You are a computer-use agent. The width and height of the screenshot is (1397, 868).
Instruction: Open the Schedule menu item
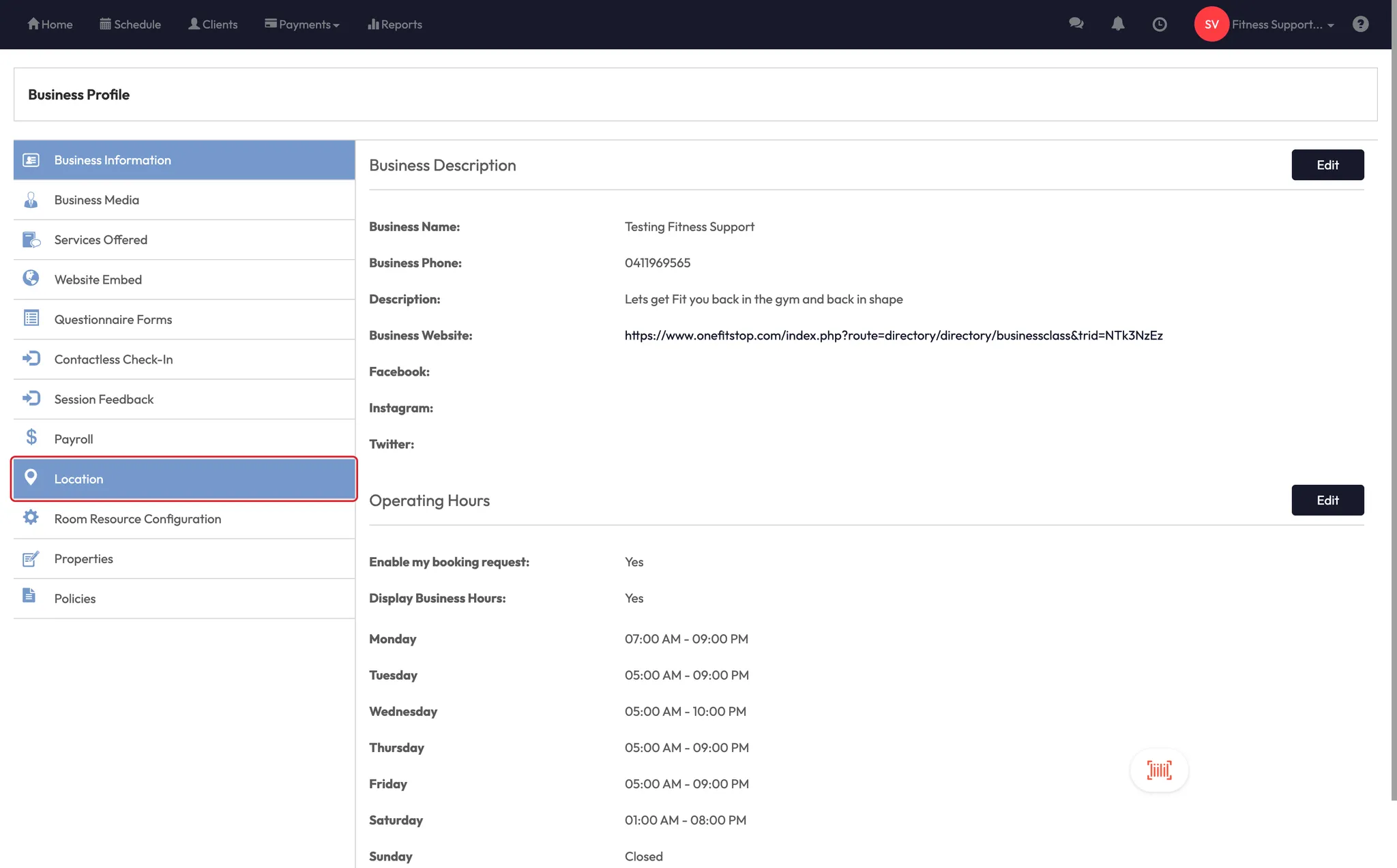tap(130, 25)
